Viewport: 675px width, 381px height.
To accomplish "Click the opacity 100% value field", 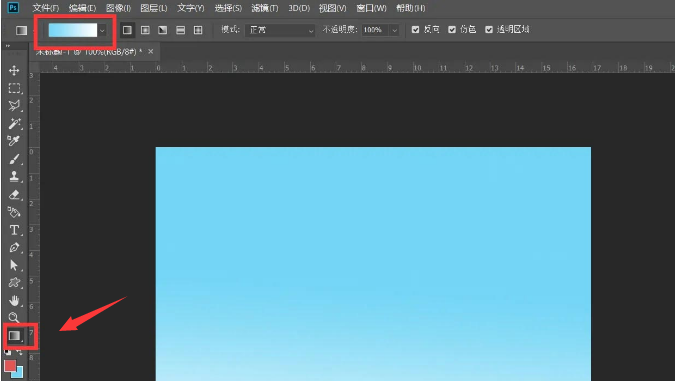I will coord(375,30).
